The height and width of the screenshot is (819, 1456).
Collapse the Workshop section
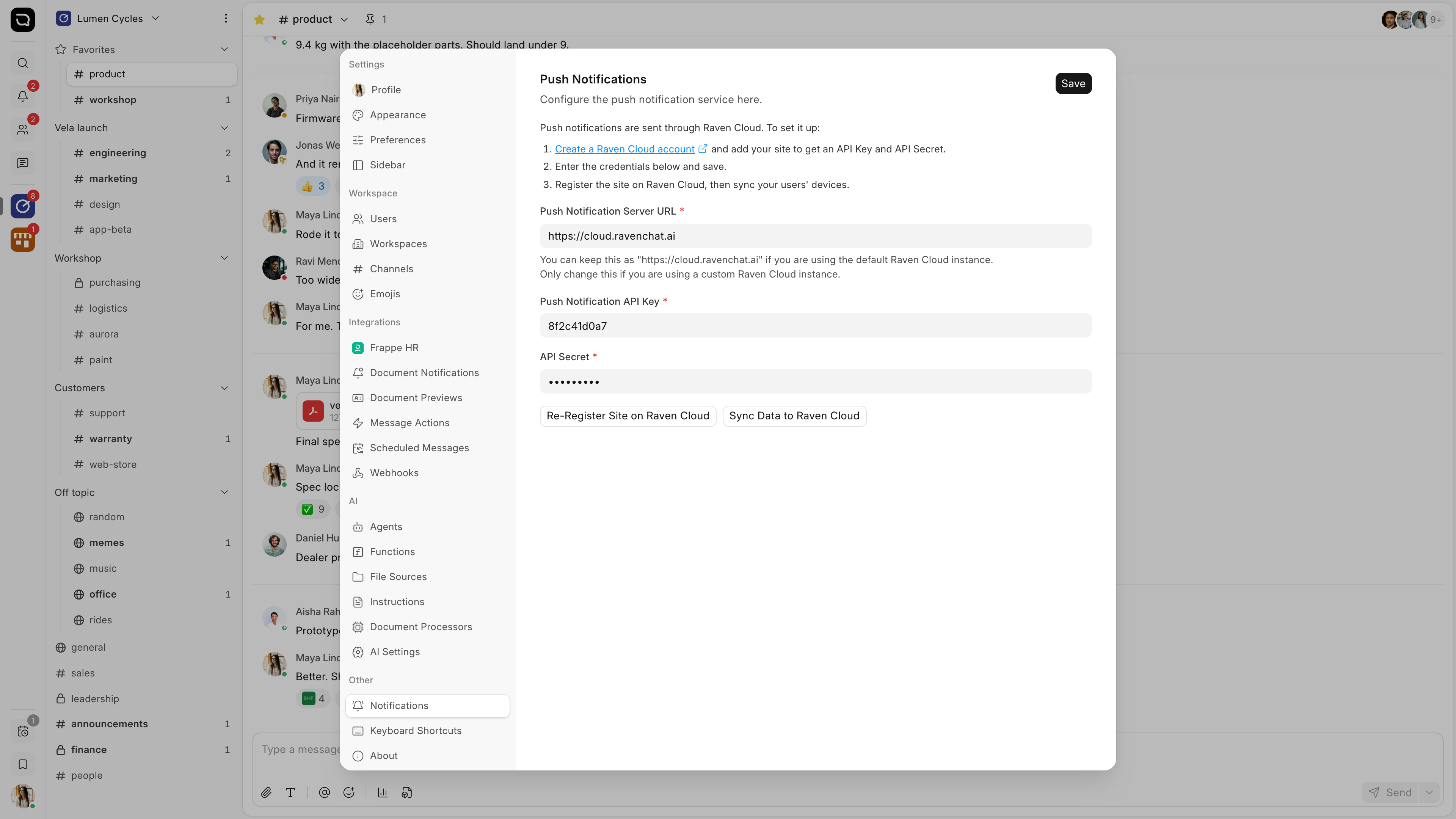tap(224, 258)
